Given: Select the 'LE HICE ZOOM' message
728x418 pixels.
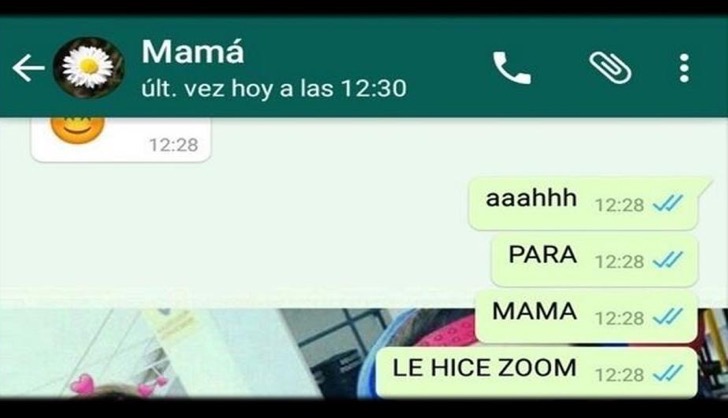Looking at the screenshot, I should [537, 373].
